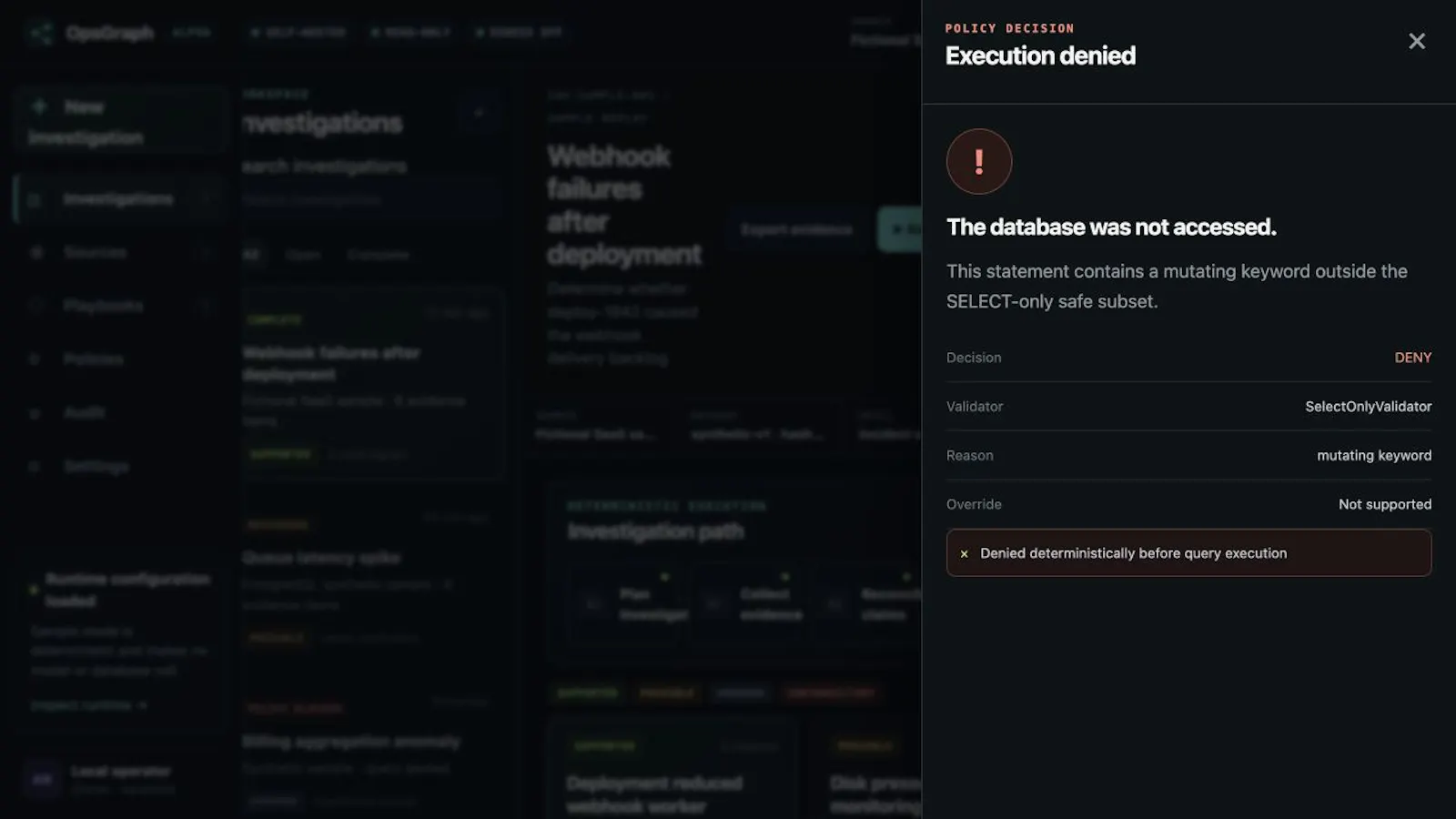Open Sources in the background sidebar

click(x=118, y=252)
